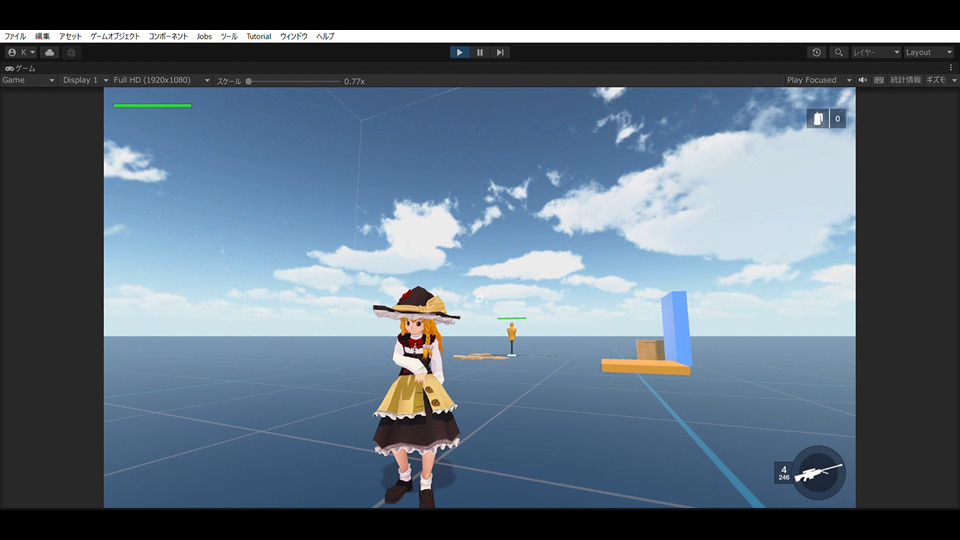Toggle the shortcuts keyboard icon
This screenshot has height=540, width=960.
pyautogui.click(x=879, y=80)
